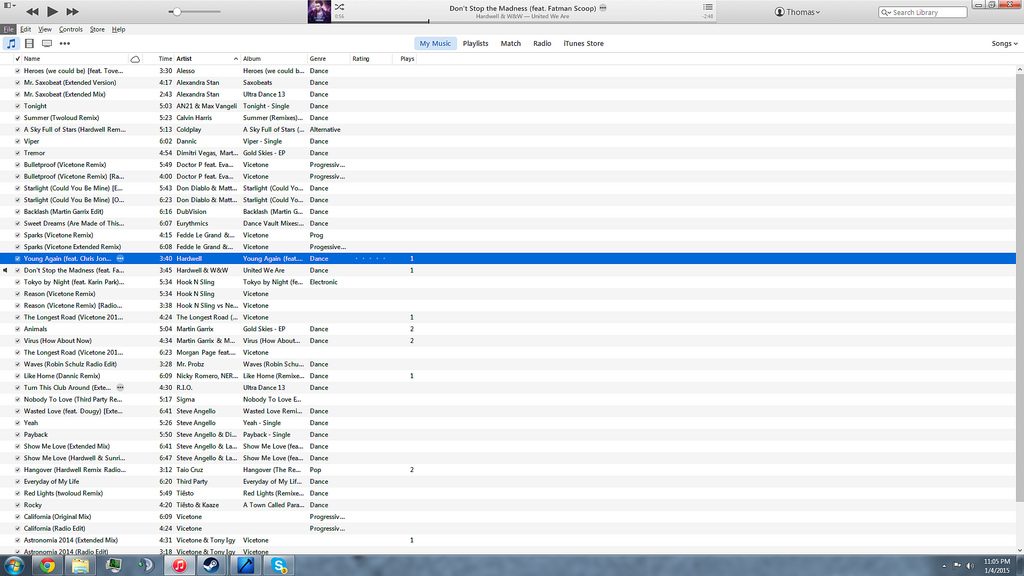Go back to the previous track
Screen dimensions: 1024x576
(32, 11)
